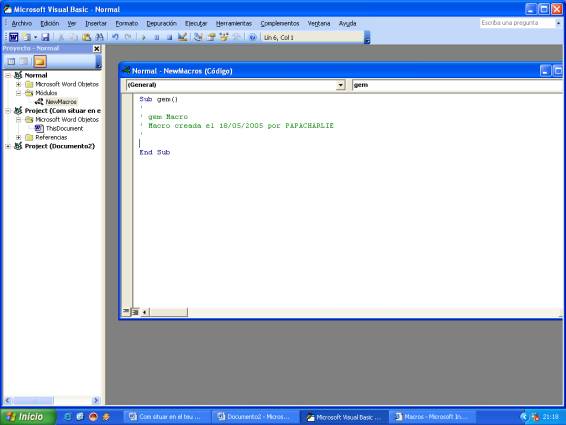Switch to Documento2 taskbar button
The width and height of the screenshot is (566, 425).
256,417
